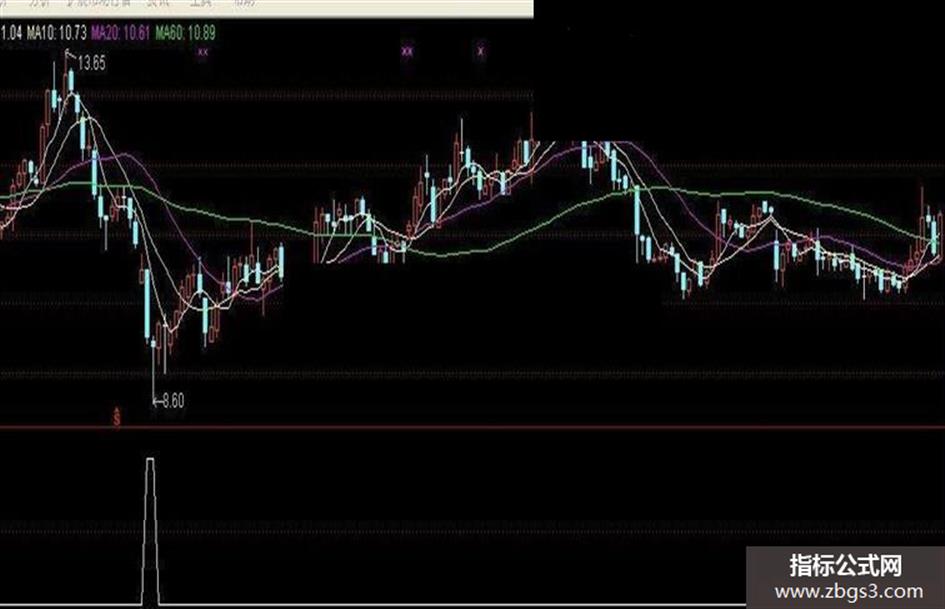The height and width of the screenshot is (609, 945).
Task: Select the red $ marker above divider
Action: click(117, 417)
